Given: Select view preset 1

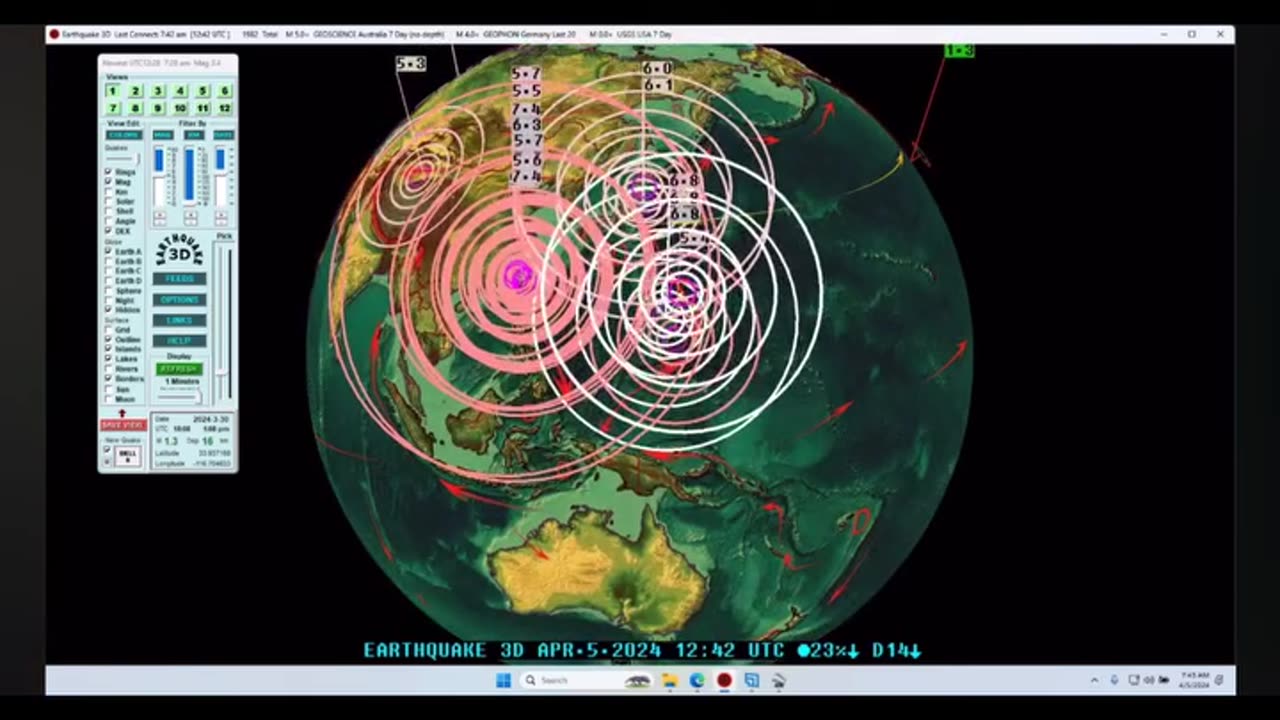Looking at the screenshot, I should (113, 91).
